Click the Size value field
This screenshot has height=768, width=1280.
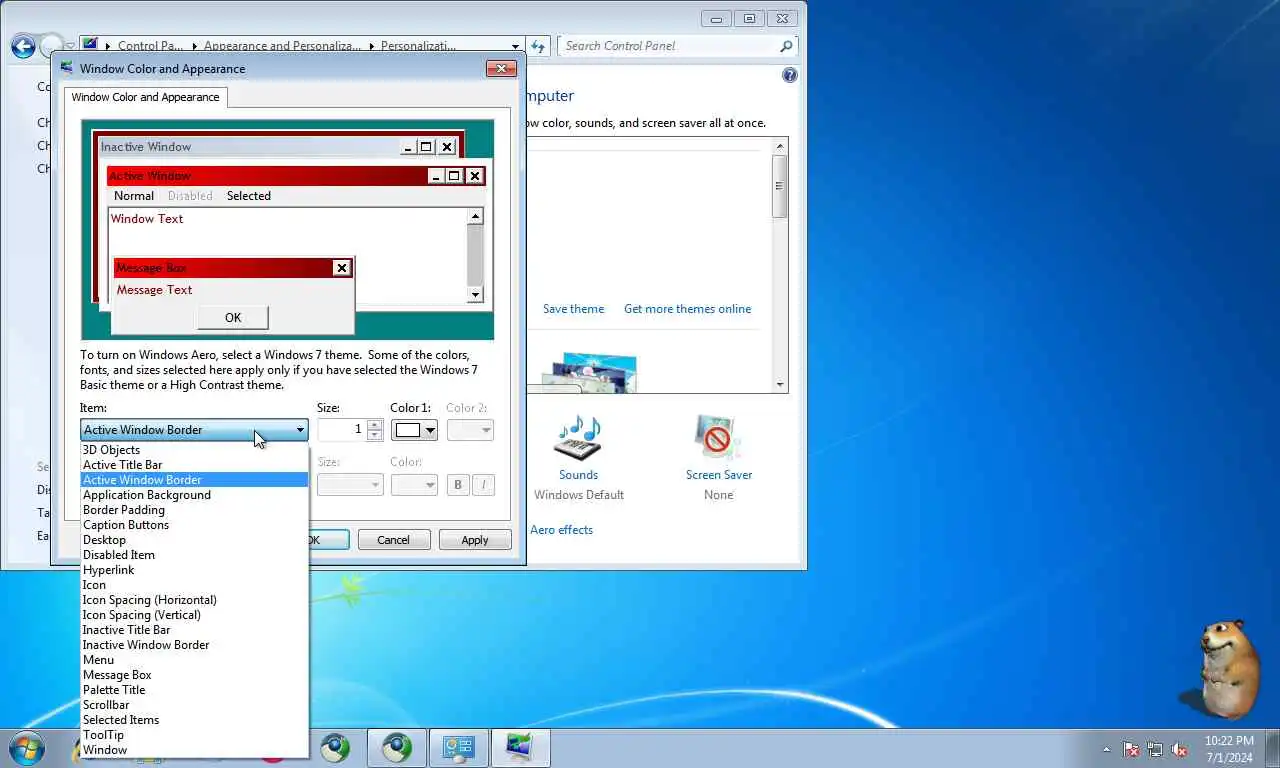[342, 430]
